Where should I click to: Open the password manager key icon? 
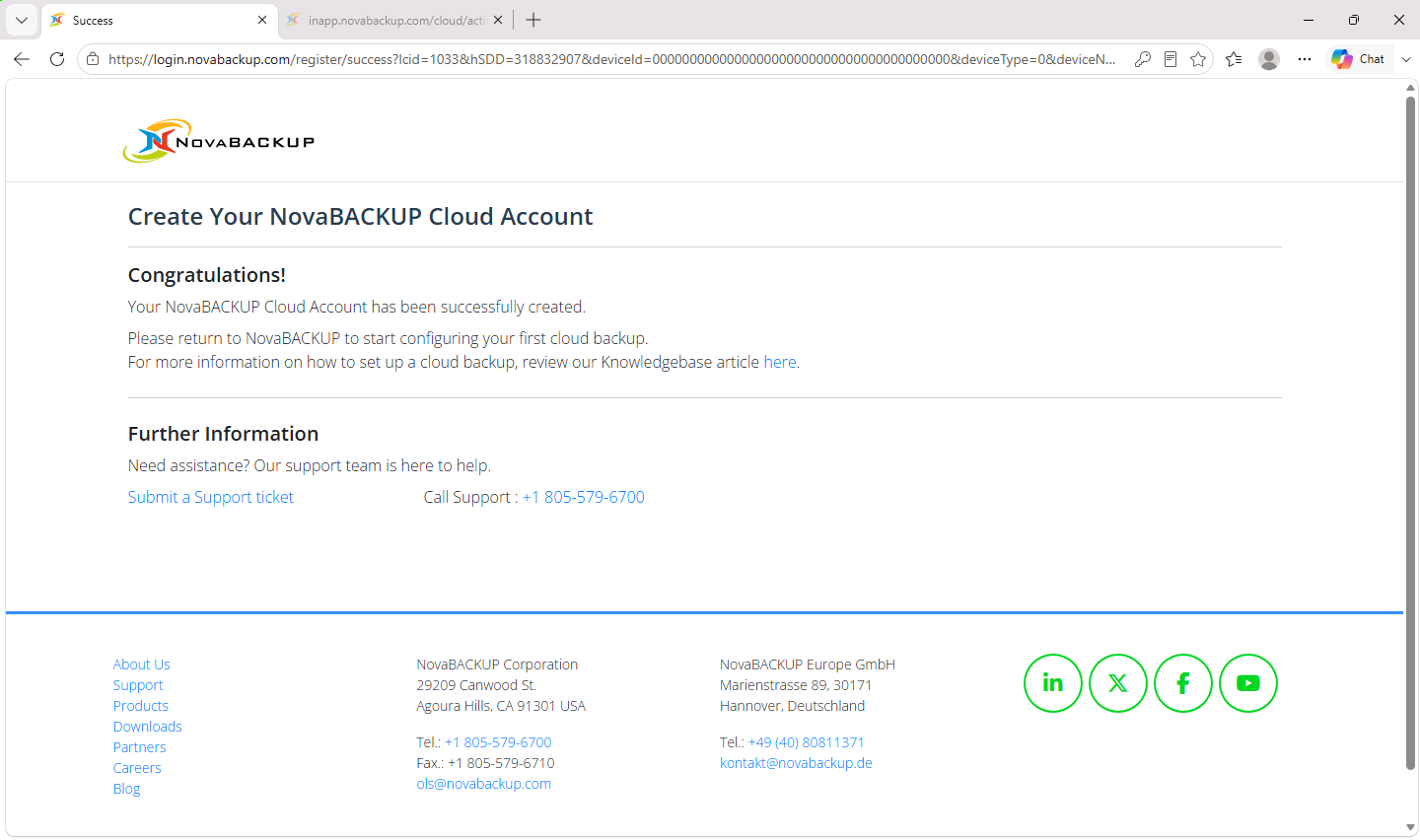(1143, 59)
